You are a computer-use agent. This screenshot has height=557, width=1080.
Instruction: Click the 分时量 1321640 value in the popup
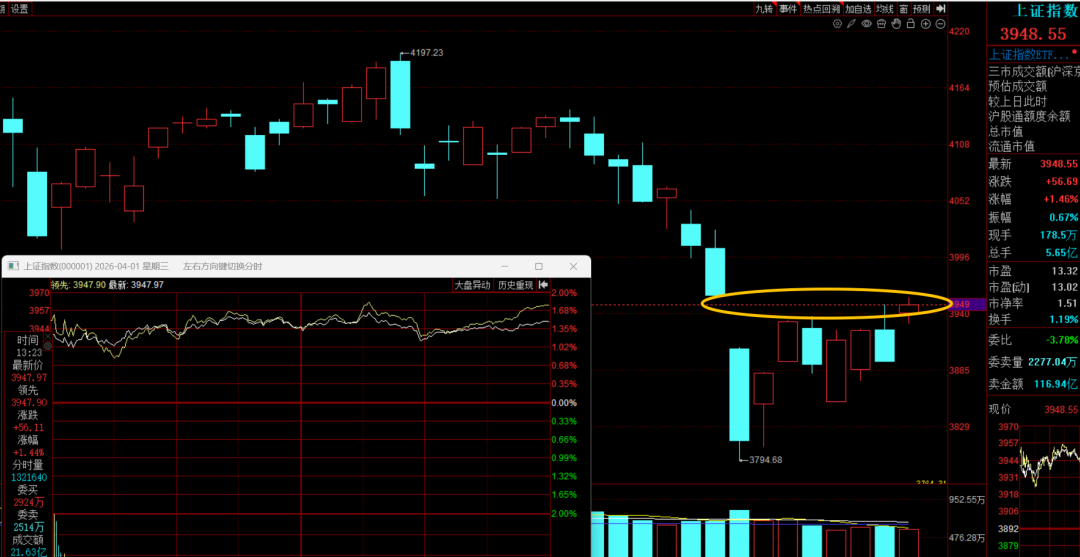tap(28, 476)
